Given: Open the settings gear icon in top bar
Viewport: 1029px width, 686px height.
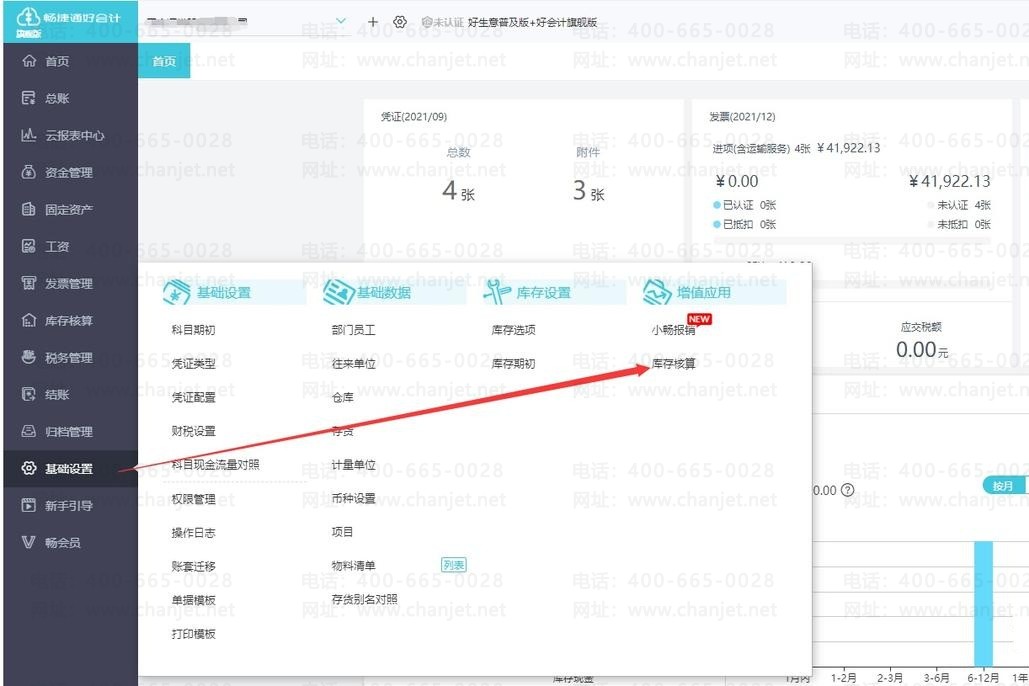Looking at the screenshot, I should coord(400,22).
